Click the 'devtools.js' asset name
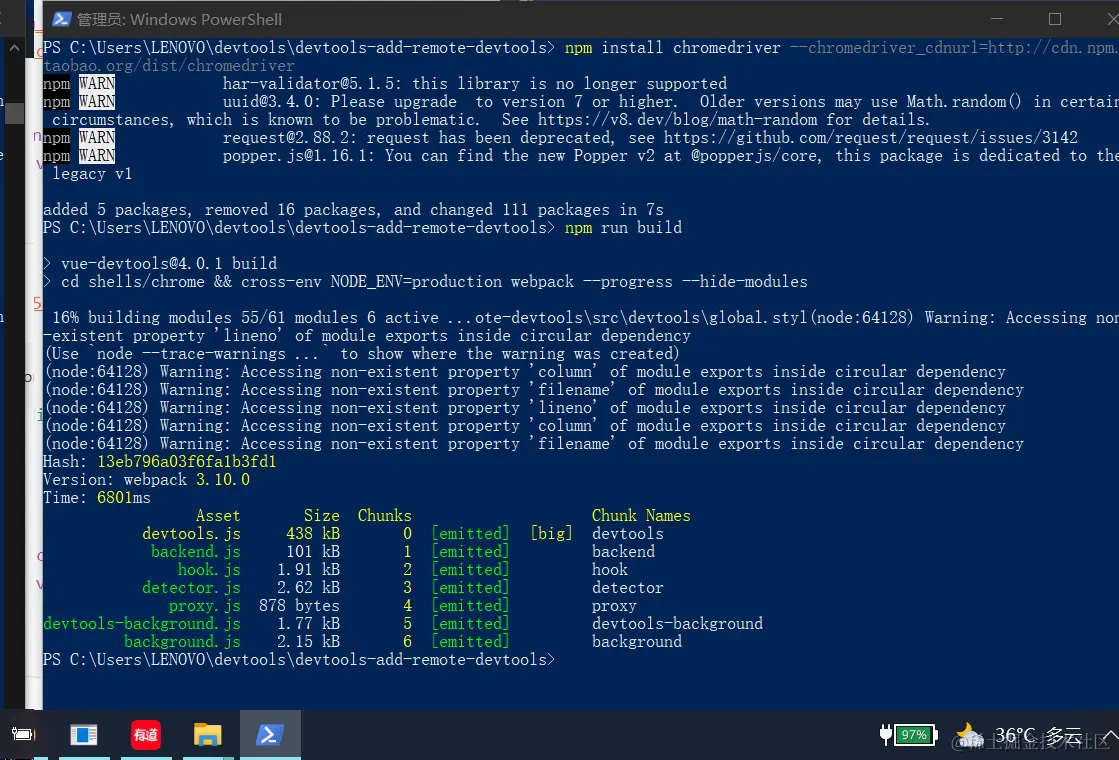The height and width of the screenshot is (760, 1119). click(191, 534)
